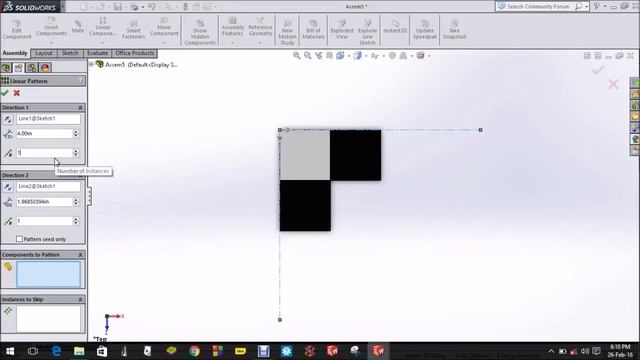Click the Direction 2 instance count field
640x360 pixels.
pyautogui.click(x=44, y=221)
